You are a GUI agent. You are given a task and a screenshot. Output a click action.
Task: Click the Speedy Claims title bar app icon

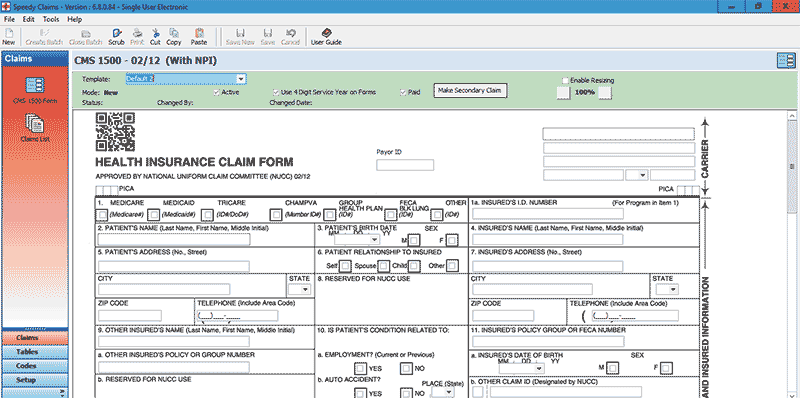pos(5,7)
